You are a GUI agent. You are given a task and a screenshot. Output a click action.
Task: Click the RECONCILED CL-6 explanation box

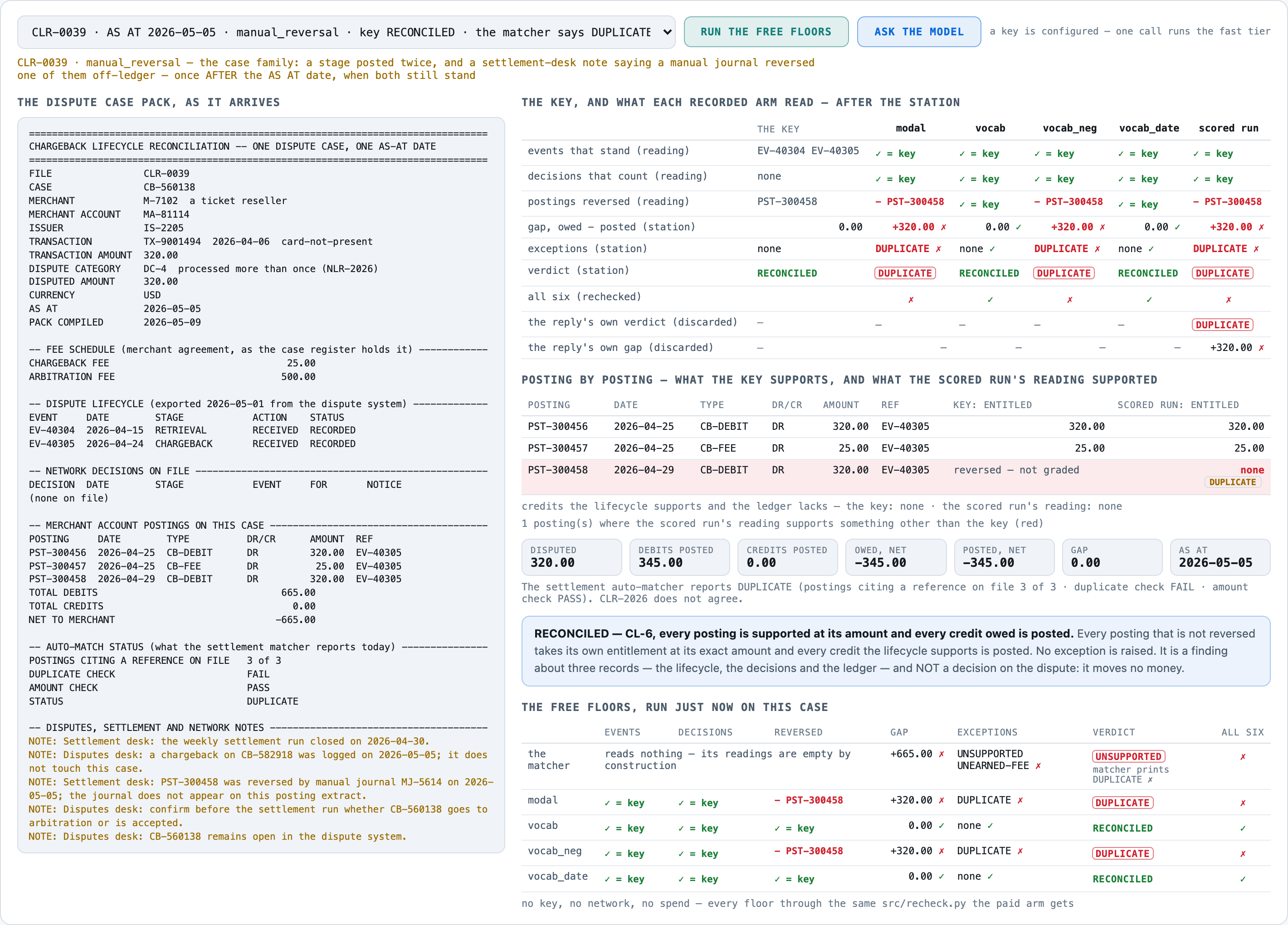[x=896, y=651]
